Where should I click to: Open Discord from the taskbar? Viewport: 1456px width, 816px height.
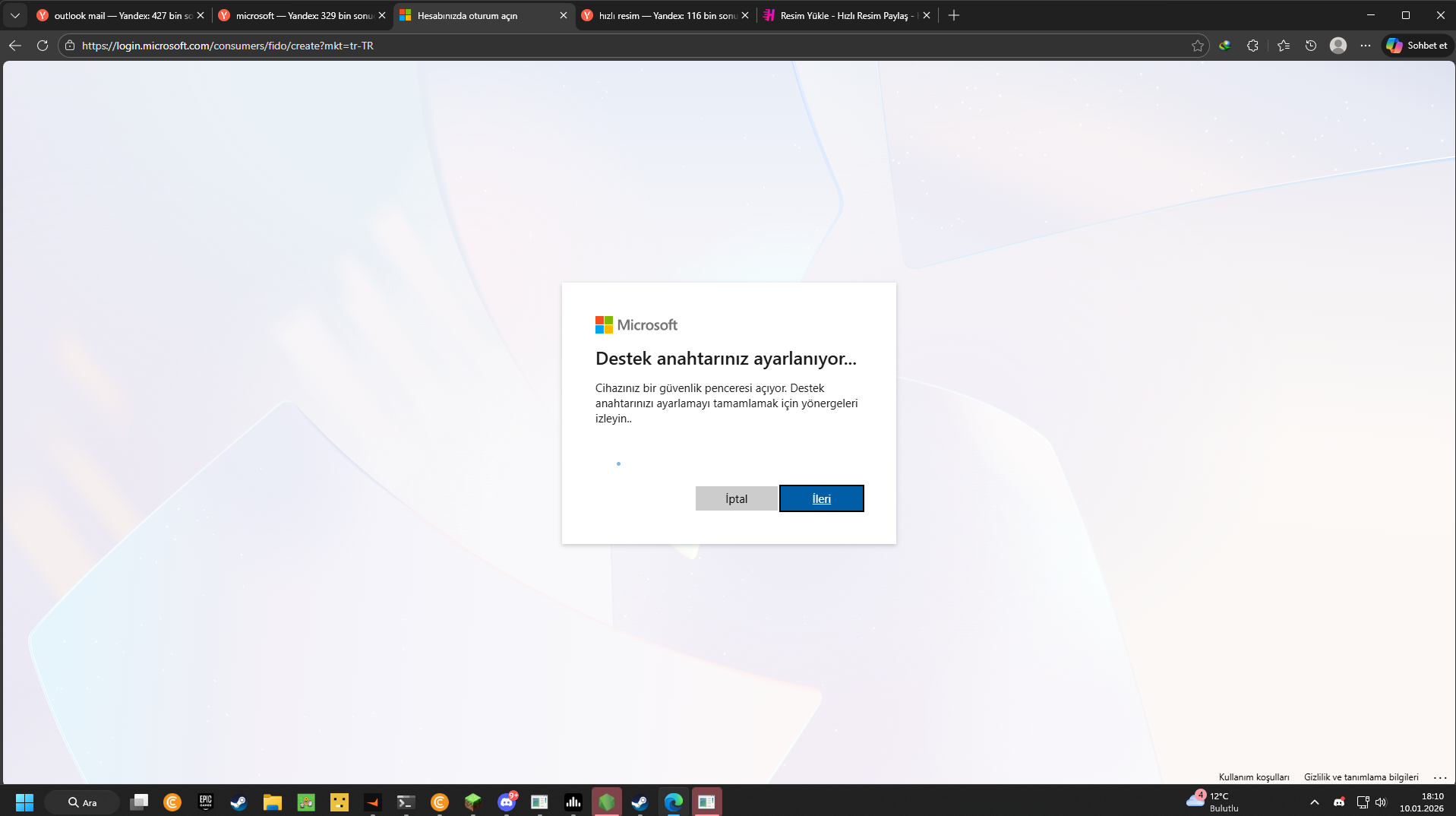point(507,802)
